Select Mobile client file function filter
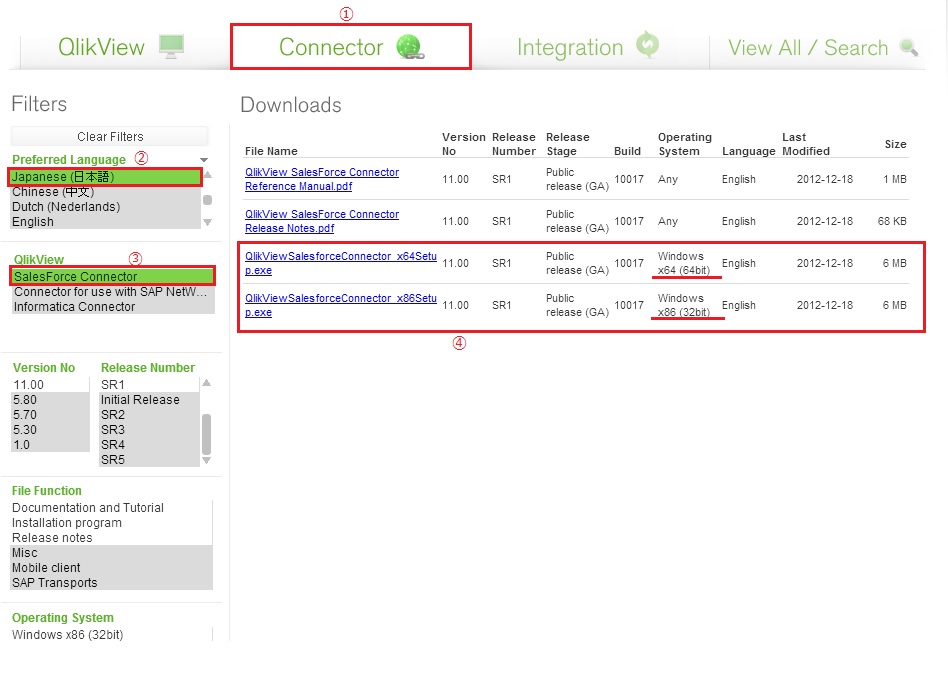Image resolution: width=948 pixels, height=686 pixels. (112, 568)
